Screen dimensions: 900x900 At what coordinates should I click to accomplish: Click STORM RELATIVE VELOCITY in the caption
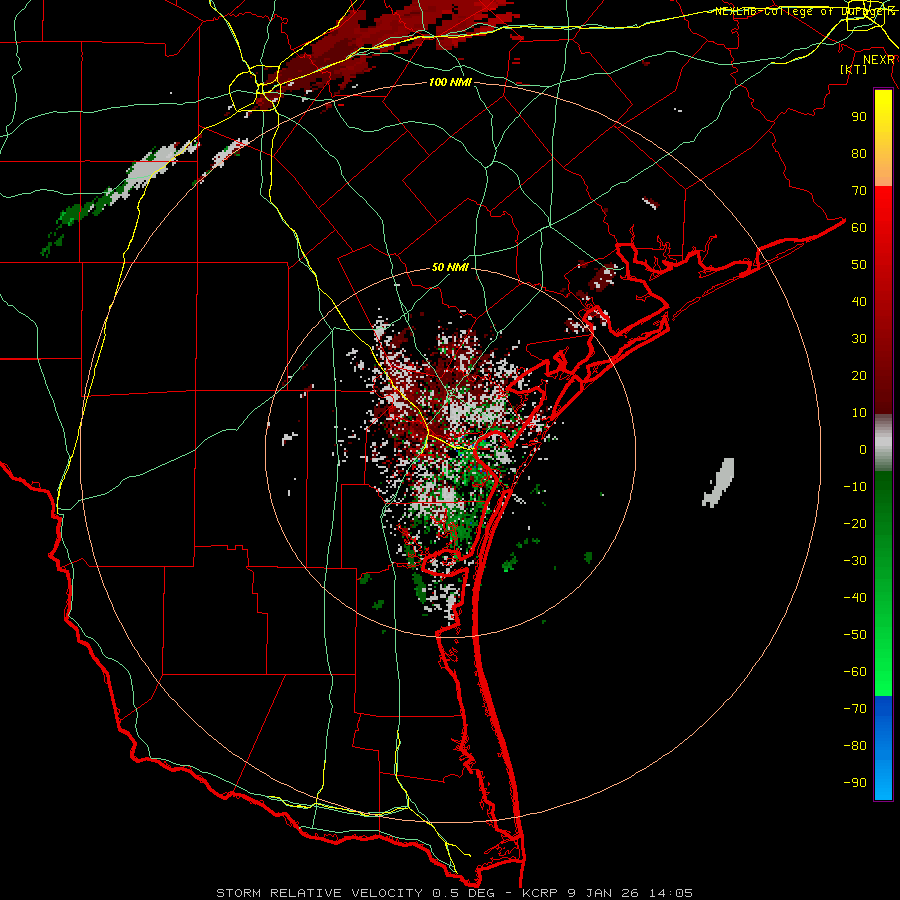pos(319,893)
